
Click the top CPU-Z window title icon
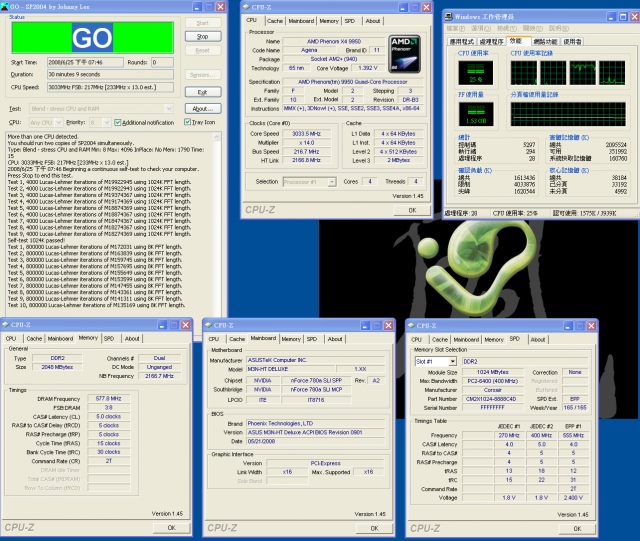(x=246, y=7)
